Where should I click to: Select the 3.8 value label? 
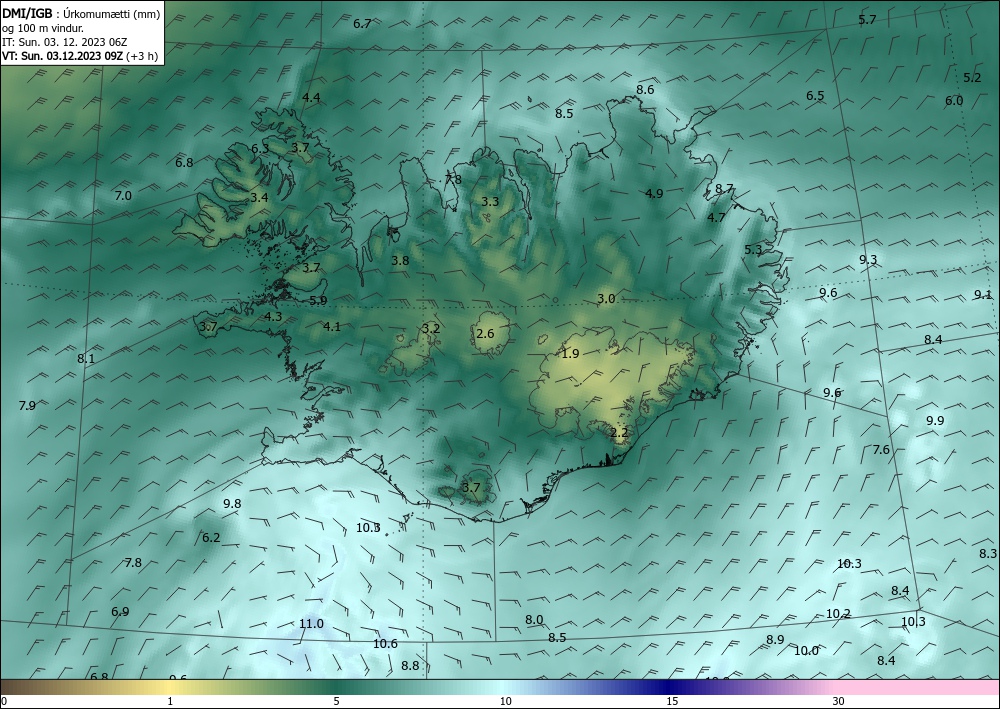click(401, 261)
